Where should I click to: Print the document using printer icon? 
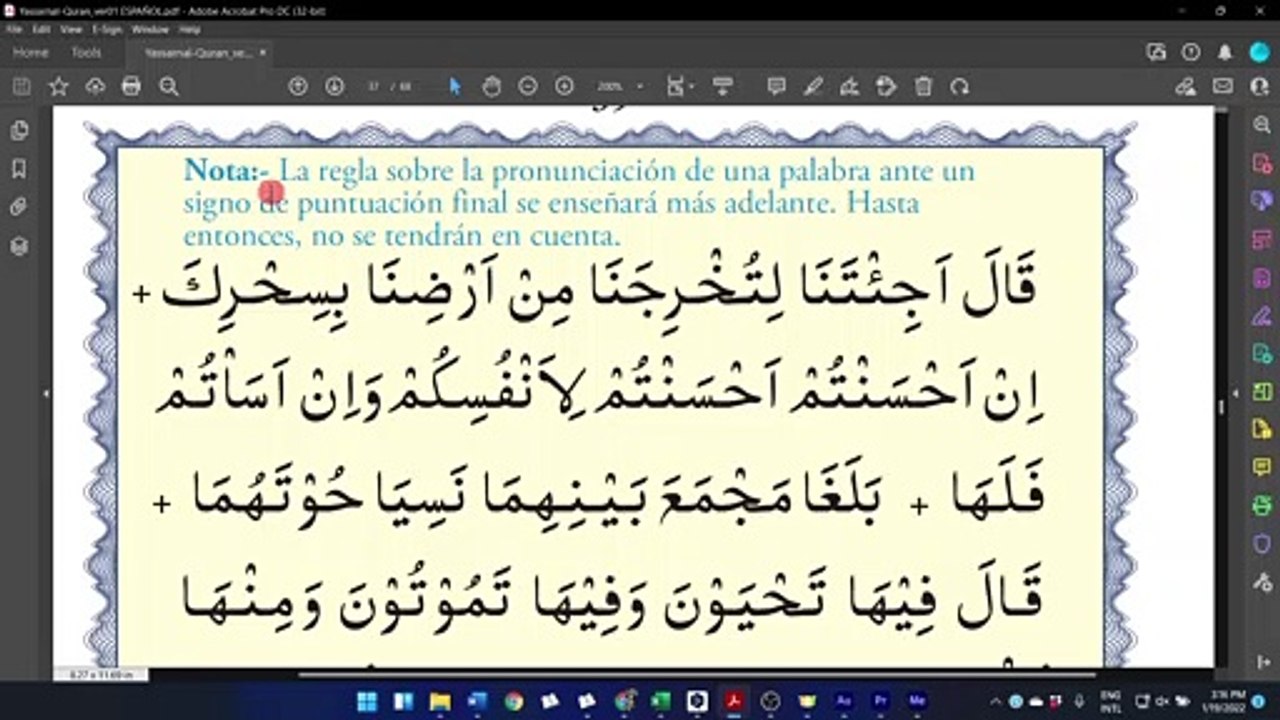tap(131, 87)
